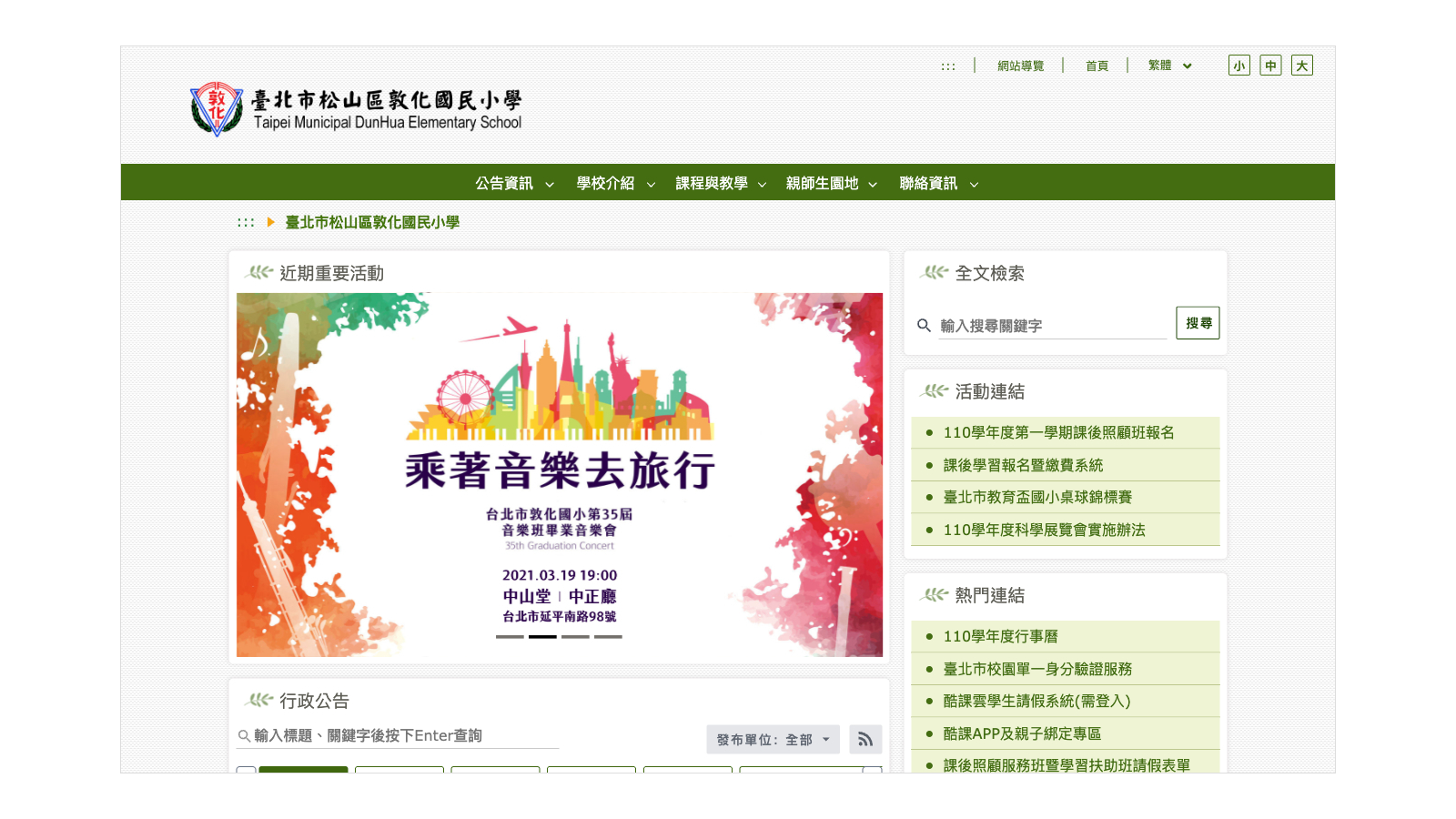Open the 繁體 language dropdown
The width and height of the screenshot is (1456, 819).
[x=1169, y=66]
